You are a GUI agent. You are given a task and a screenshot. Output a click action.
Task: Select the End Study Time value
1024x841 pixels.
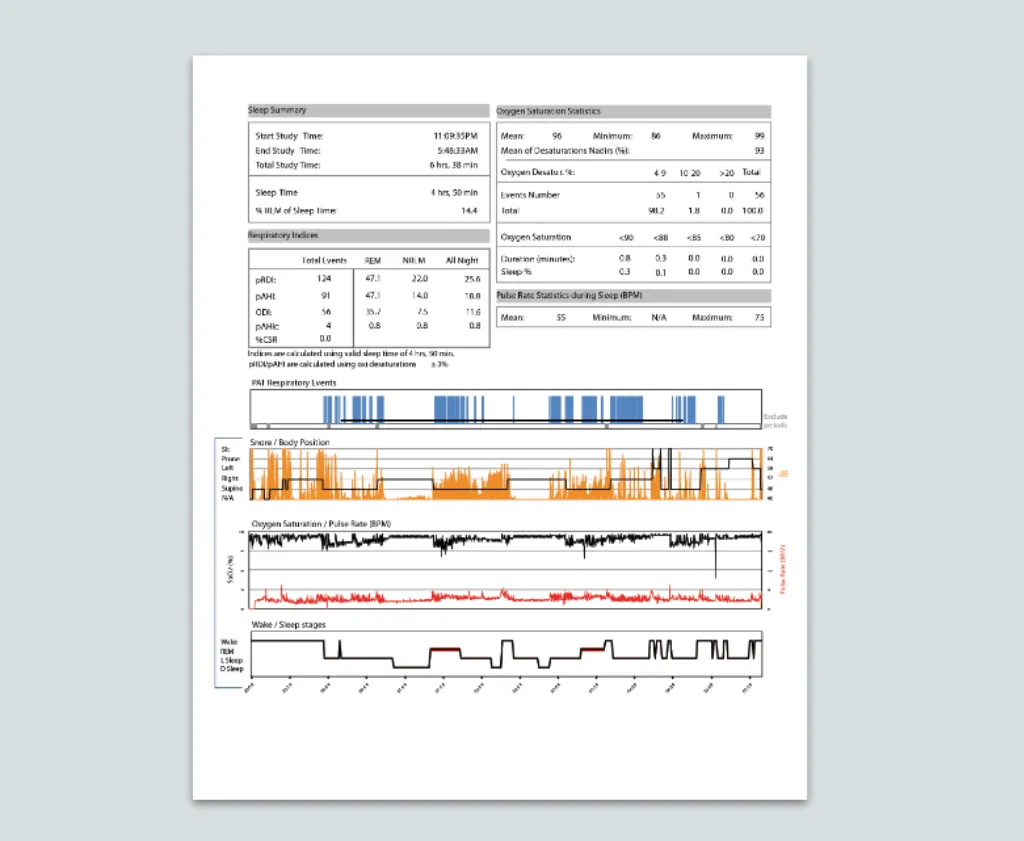[x=459, y=150]
